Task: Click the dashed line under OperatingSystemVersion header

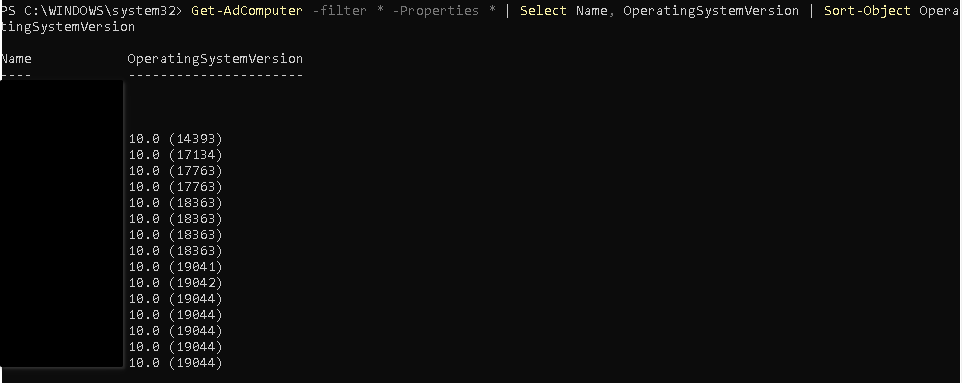Action: click(x=215, y=75)
